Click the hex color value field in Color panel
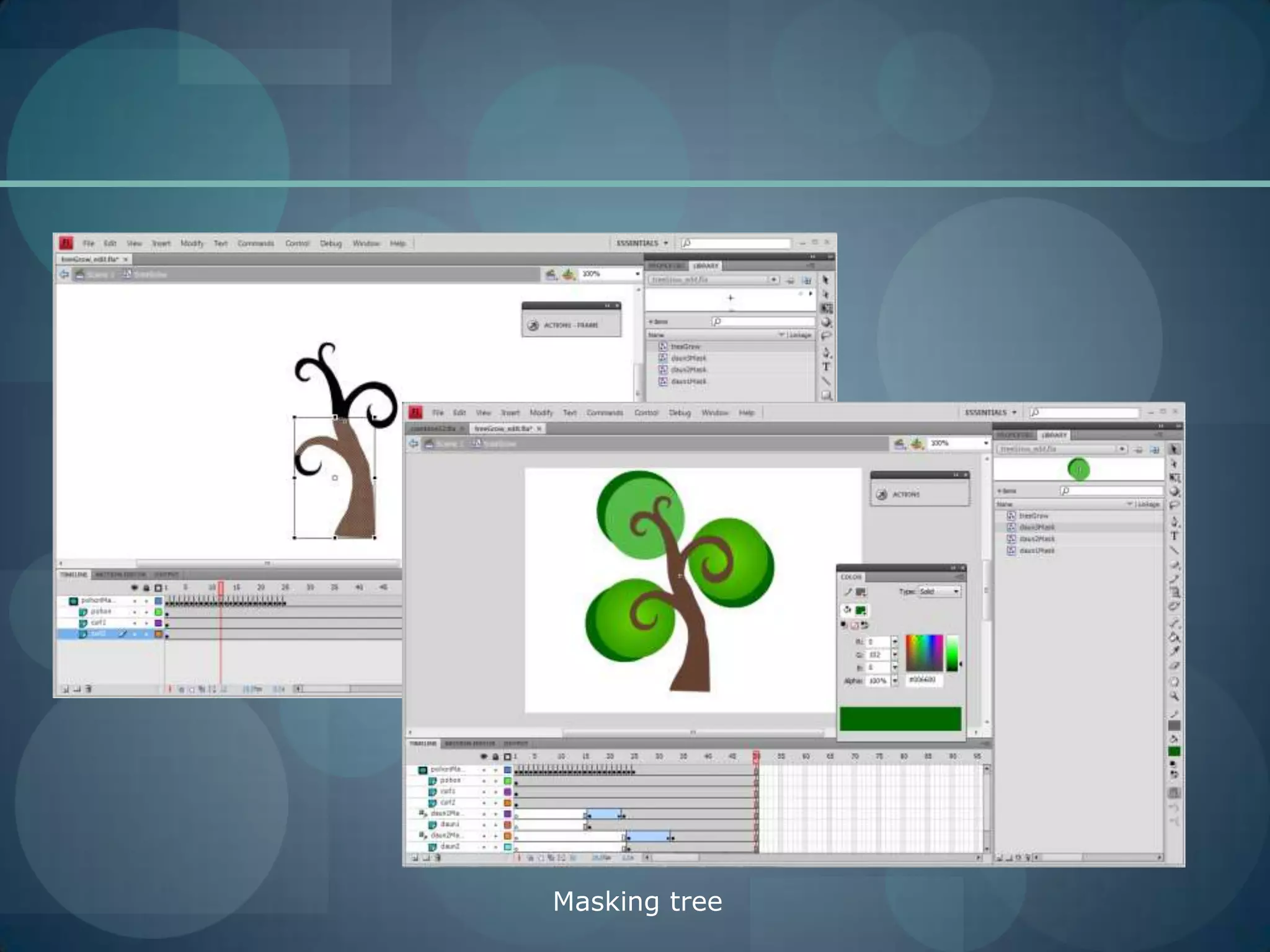The image size is (1270, 952). coord(924,681)
